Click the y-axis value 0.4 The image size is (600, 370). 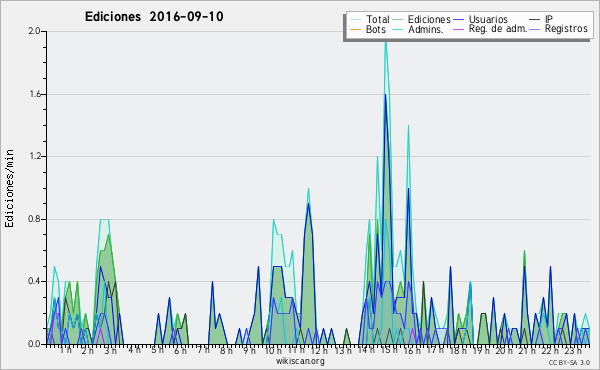pos(34,281)
